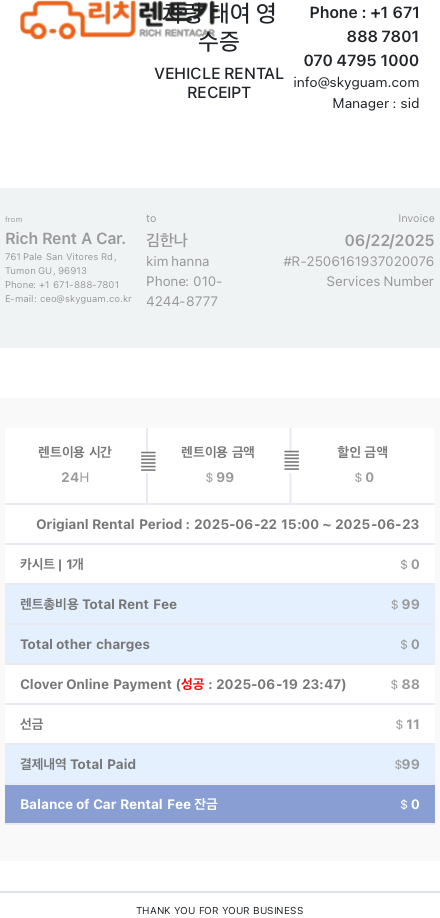This screenshot has height=918, width=440.
Task: Open the info@skyguam.com email link
Action: click(356, 83)
